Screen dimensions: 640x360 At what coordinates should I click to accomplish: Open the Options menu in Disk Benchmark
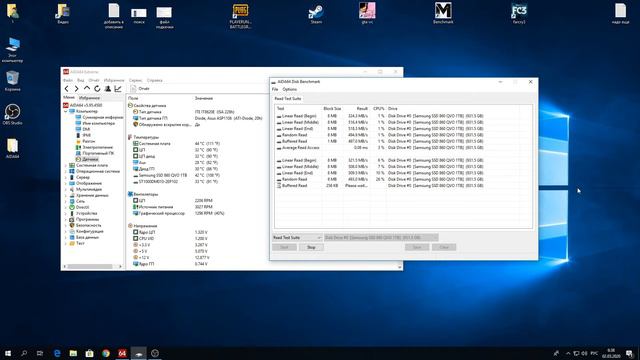(290, 89)
